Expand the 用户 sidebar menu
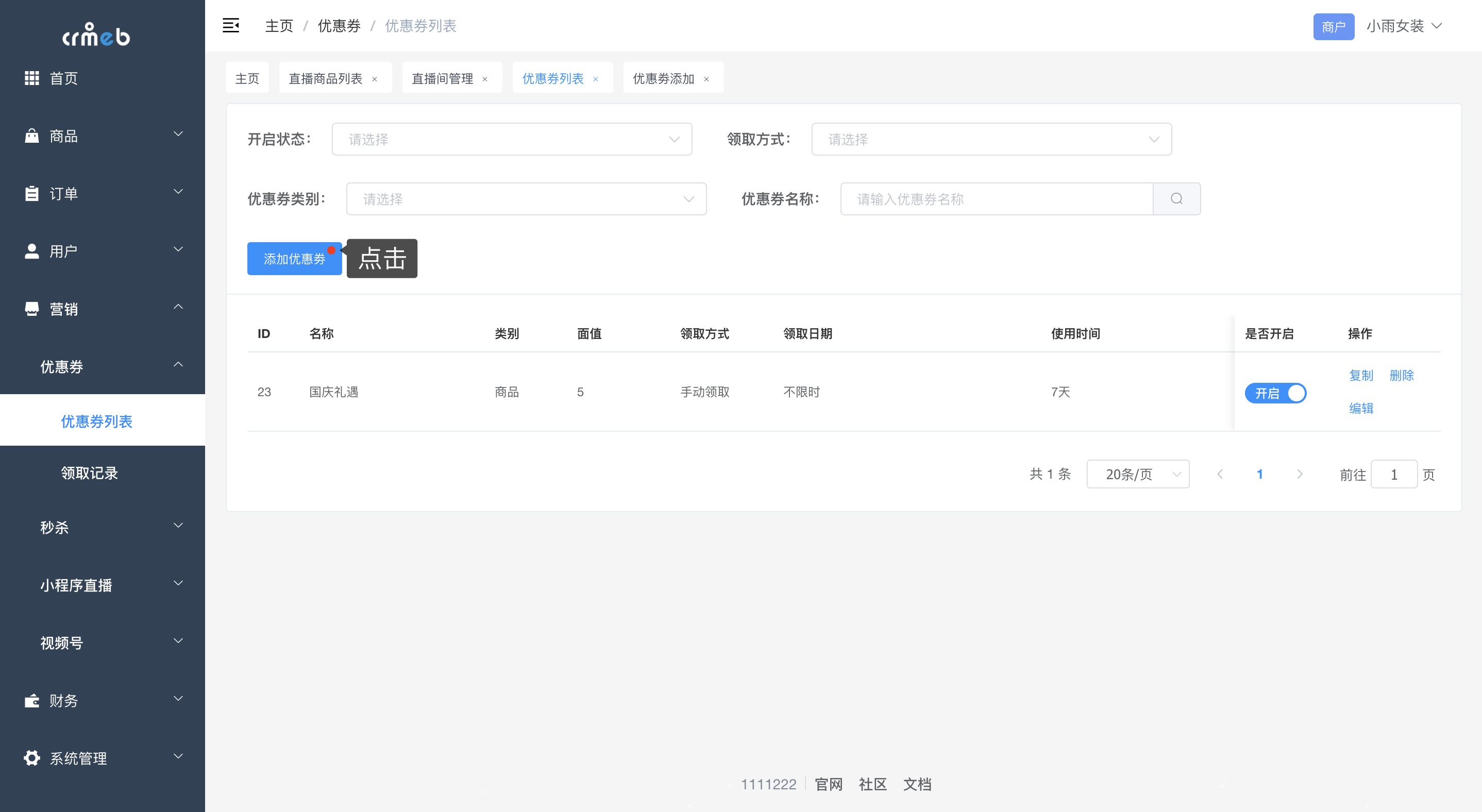Screen dimensions: 1482x812 [x=103, y=251]
